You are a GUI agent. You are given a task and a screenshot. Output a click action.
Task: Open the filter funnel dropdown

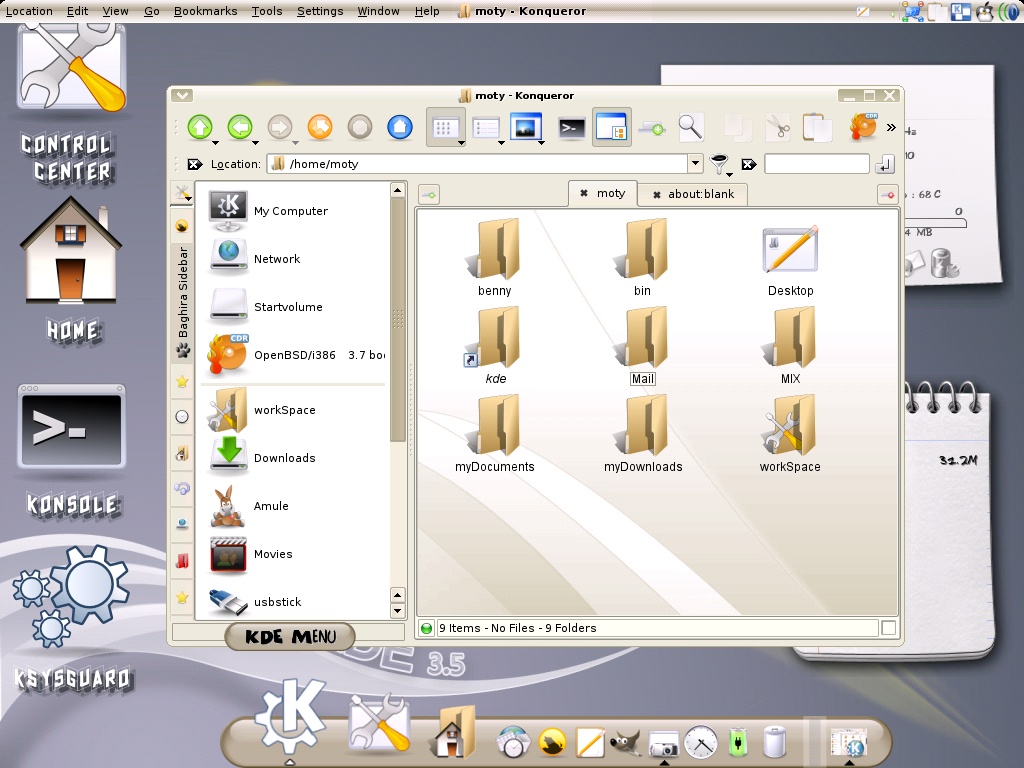(729, 174)
